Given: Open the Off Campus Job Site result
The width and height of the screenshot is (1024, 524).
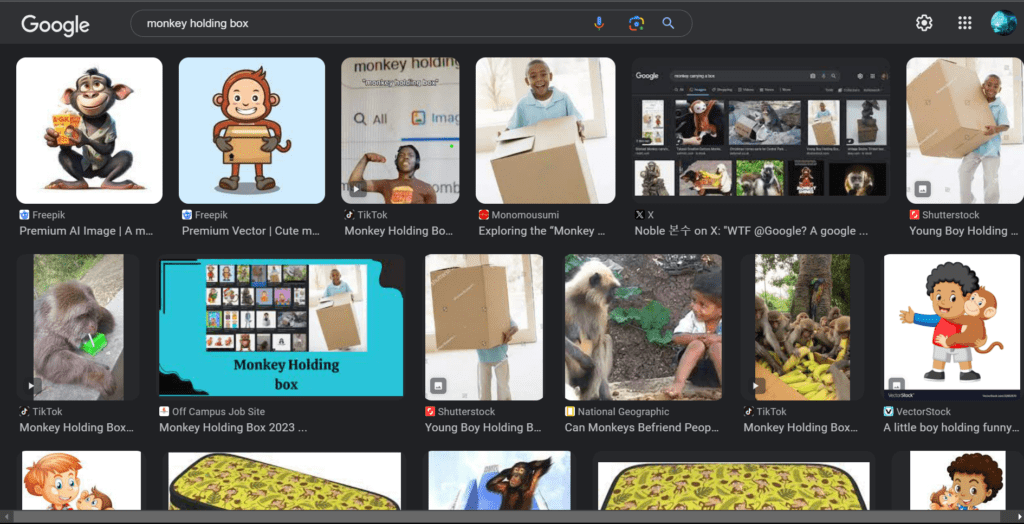Looking at the screenshot, I should pyautogui.click(x=233, y=428).
